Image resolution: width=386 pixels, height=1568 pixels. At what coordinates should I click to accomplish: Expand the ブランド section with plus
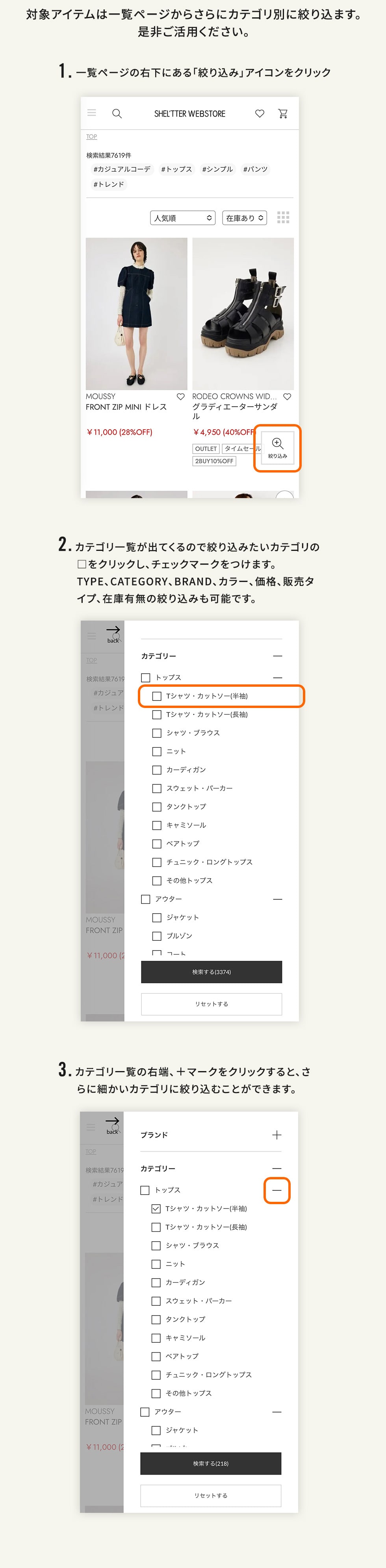(277, 1134)
